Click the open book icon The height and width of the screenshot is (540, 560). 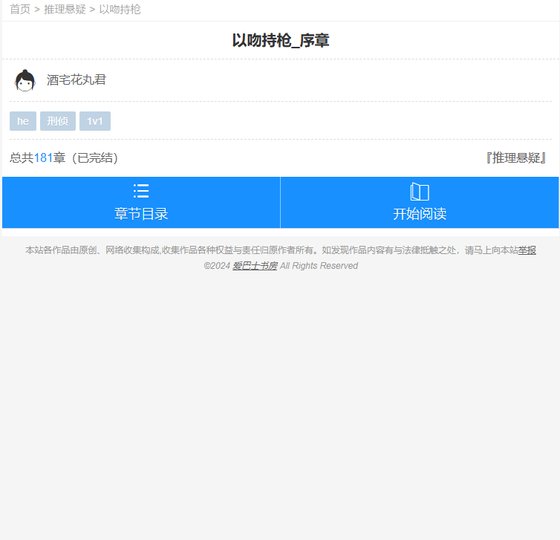pyautogui.click(x=419, y=192)
